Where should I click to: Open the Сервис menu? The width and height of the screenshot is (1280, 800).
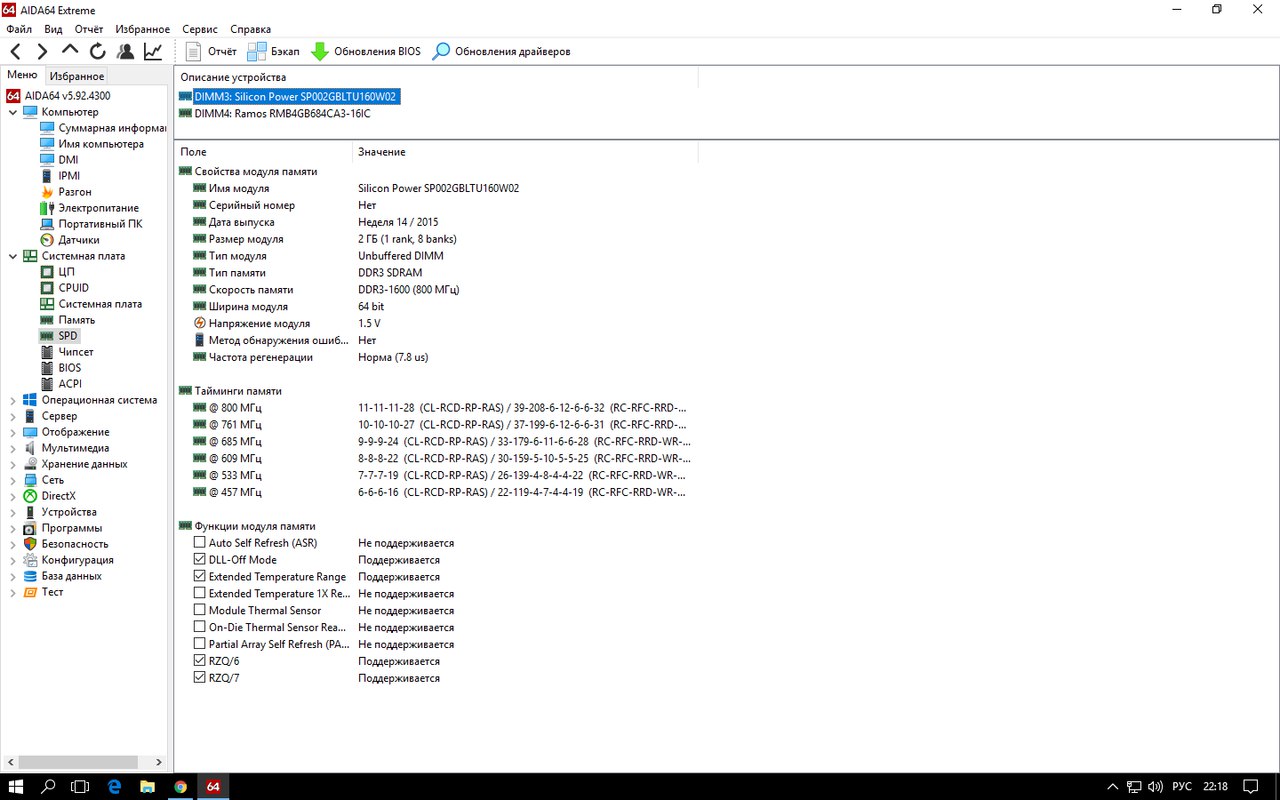pyautogui.click(x=200, y=29)
